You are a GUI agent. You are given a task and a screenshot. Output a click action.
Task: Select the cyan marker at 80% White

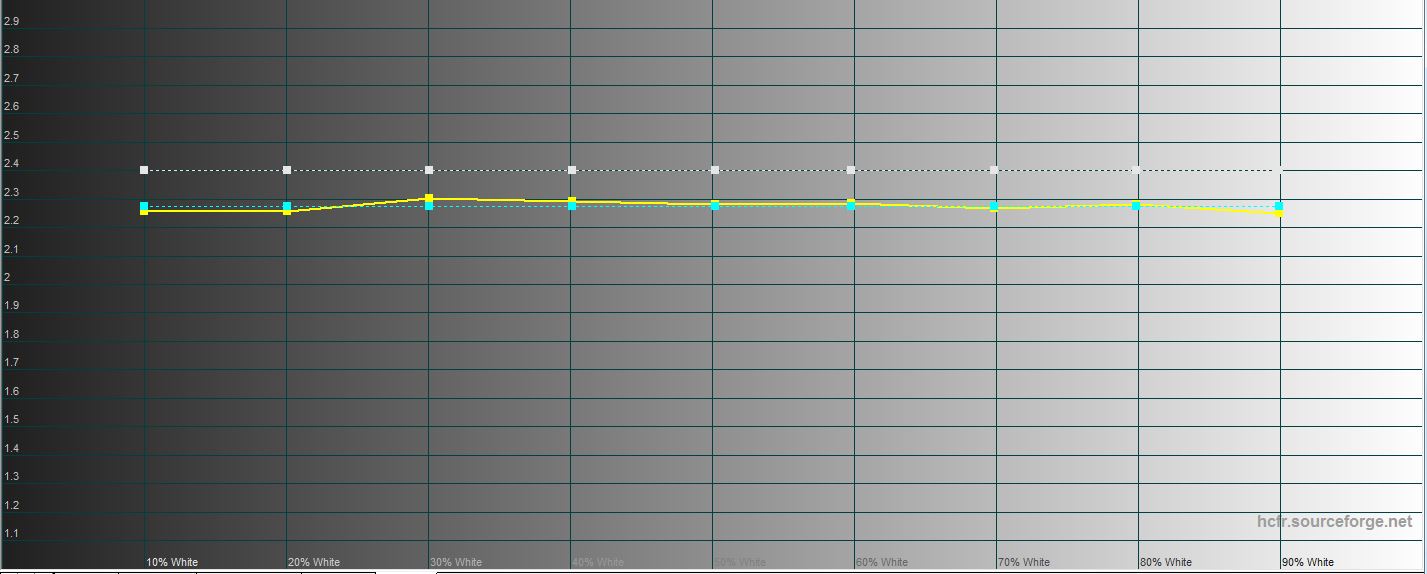(1136, 206)
